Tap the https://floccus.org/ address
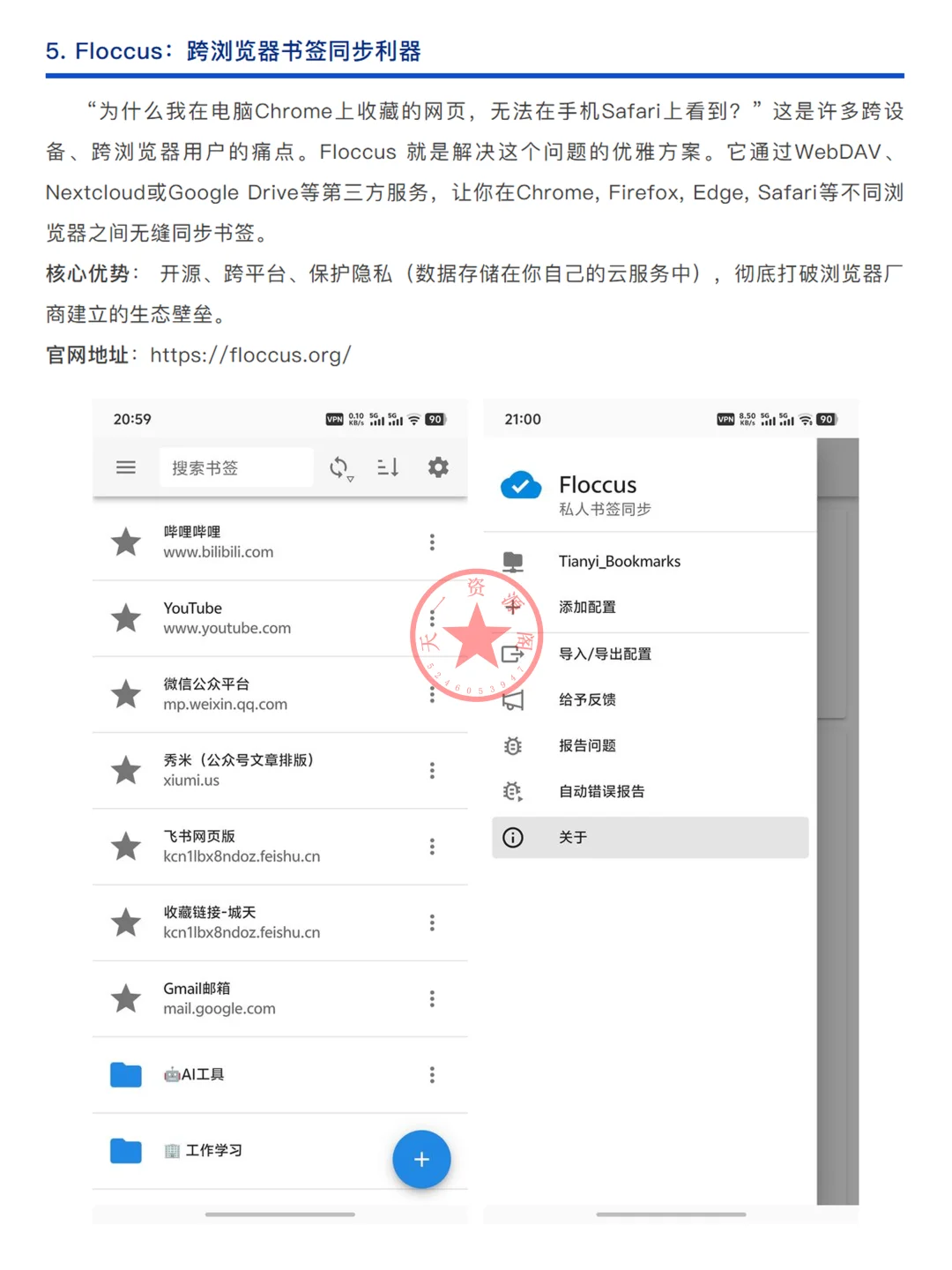 250,355
